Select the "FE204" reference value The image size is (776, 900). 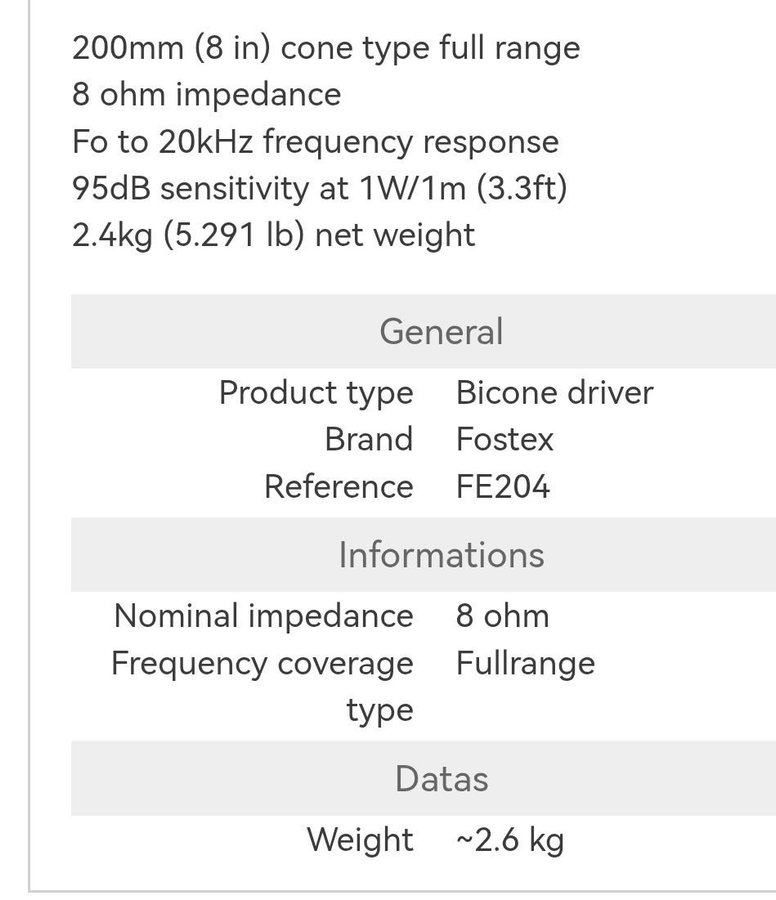tap(502, 486)
